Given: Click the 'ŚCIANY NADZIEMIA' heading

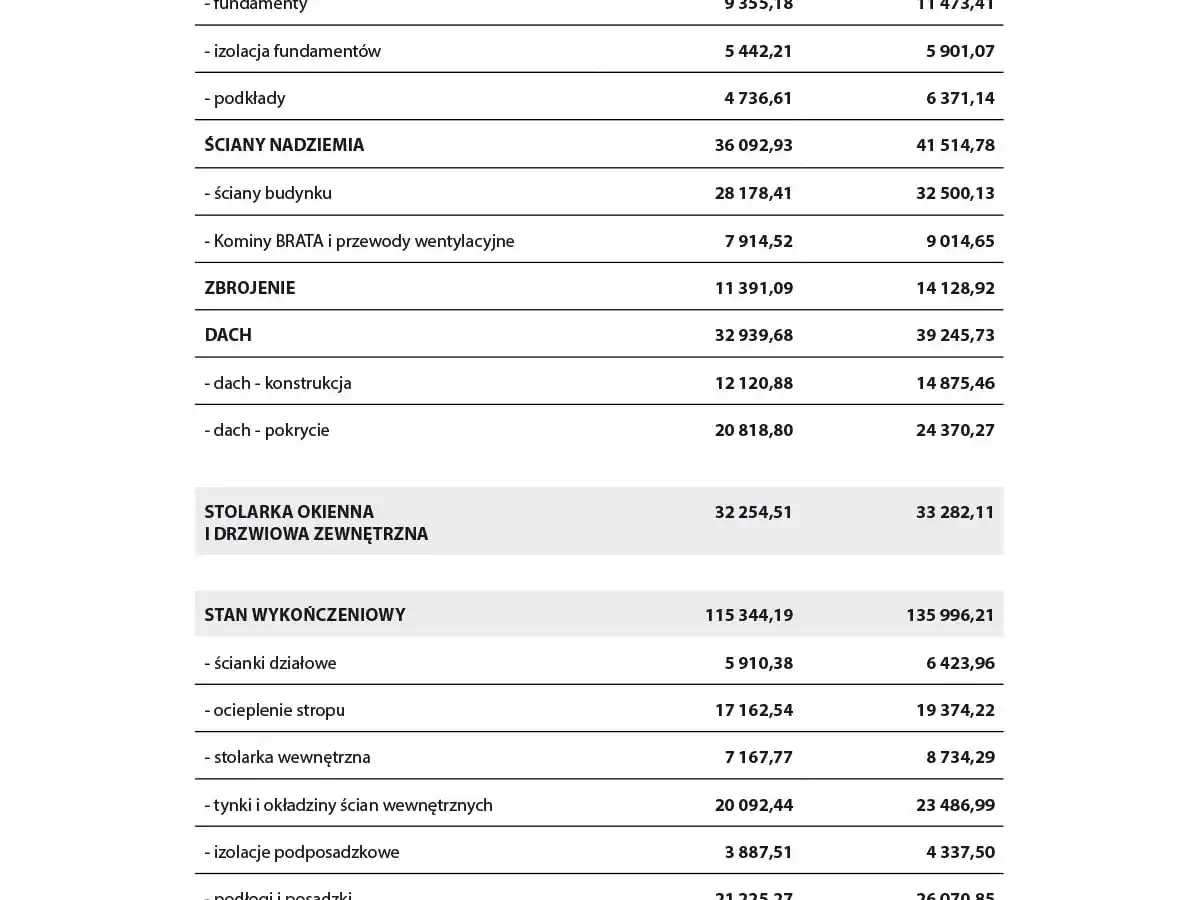Looking at the screenshot, I should [284, 145].
